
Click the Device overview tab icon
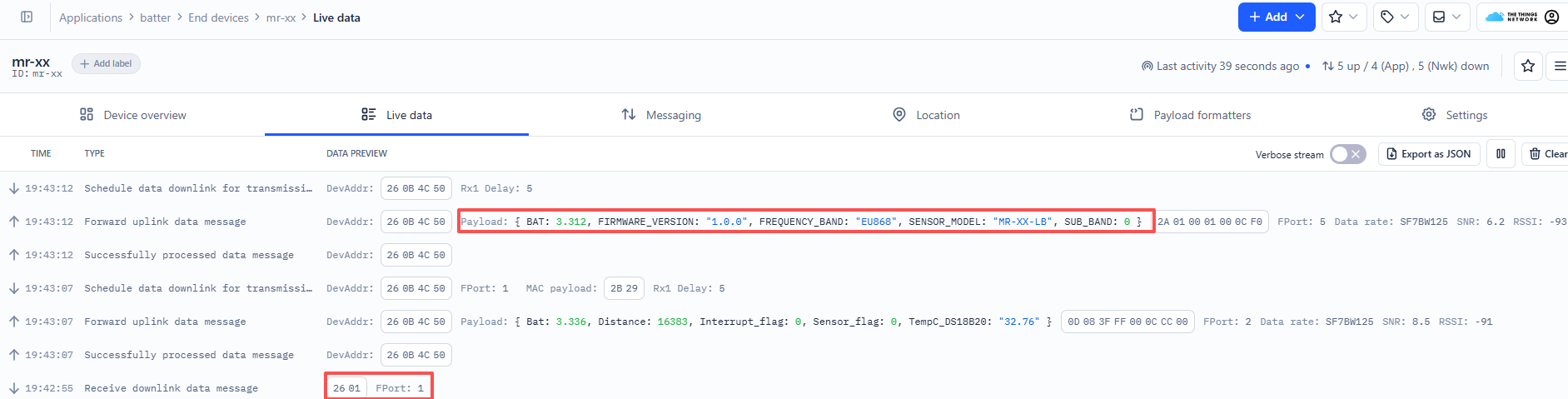coord(87,114)
